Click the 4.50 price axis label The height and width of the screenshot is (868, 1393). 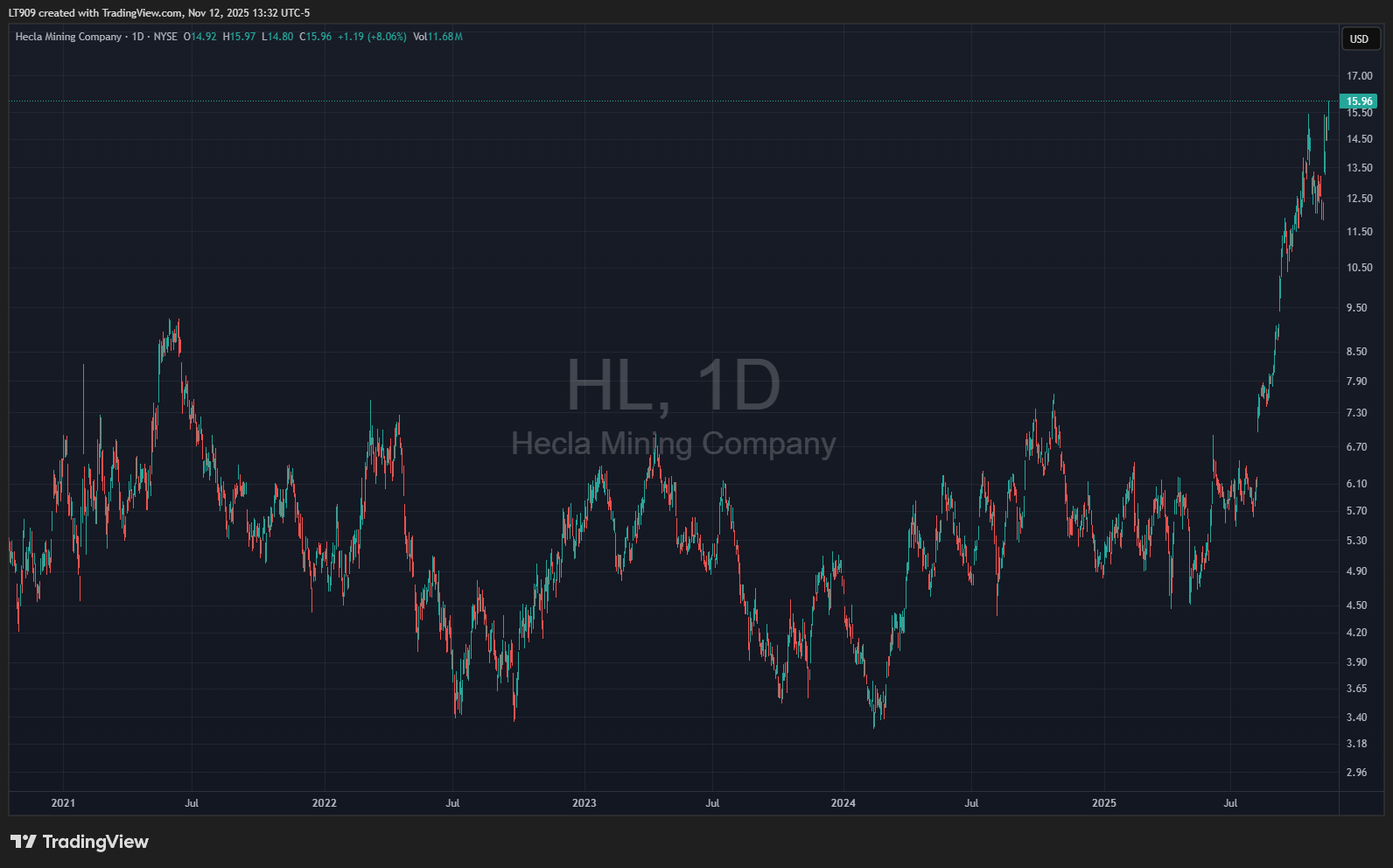tap(1356, 605)
